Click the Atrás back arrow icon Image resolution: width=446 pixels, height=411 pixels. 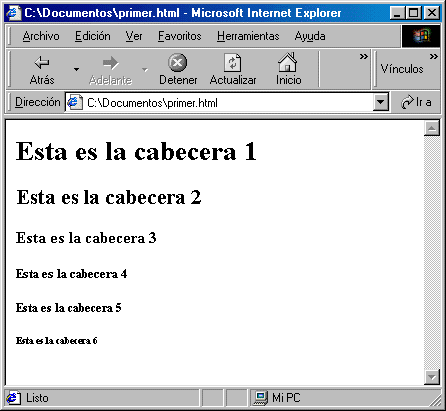pos(42,62)
